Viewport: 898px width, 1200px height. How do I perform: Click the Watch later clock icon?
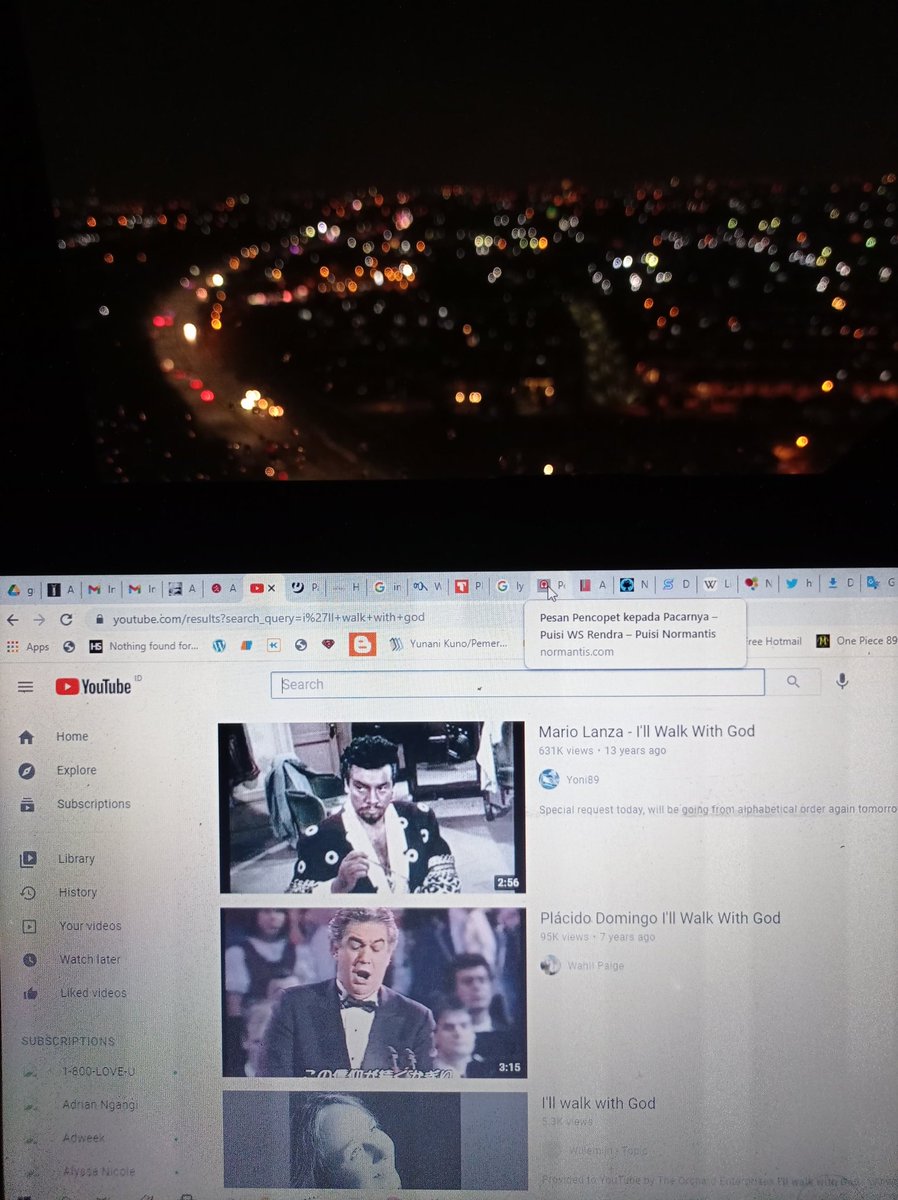29,960
